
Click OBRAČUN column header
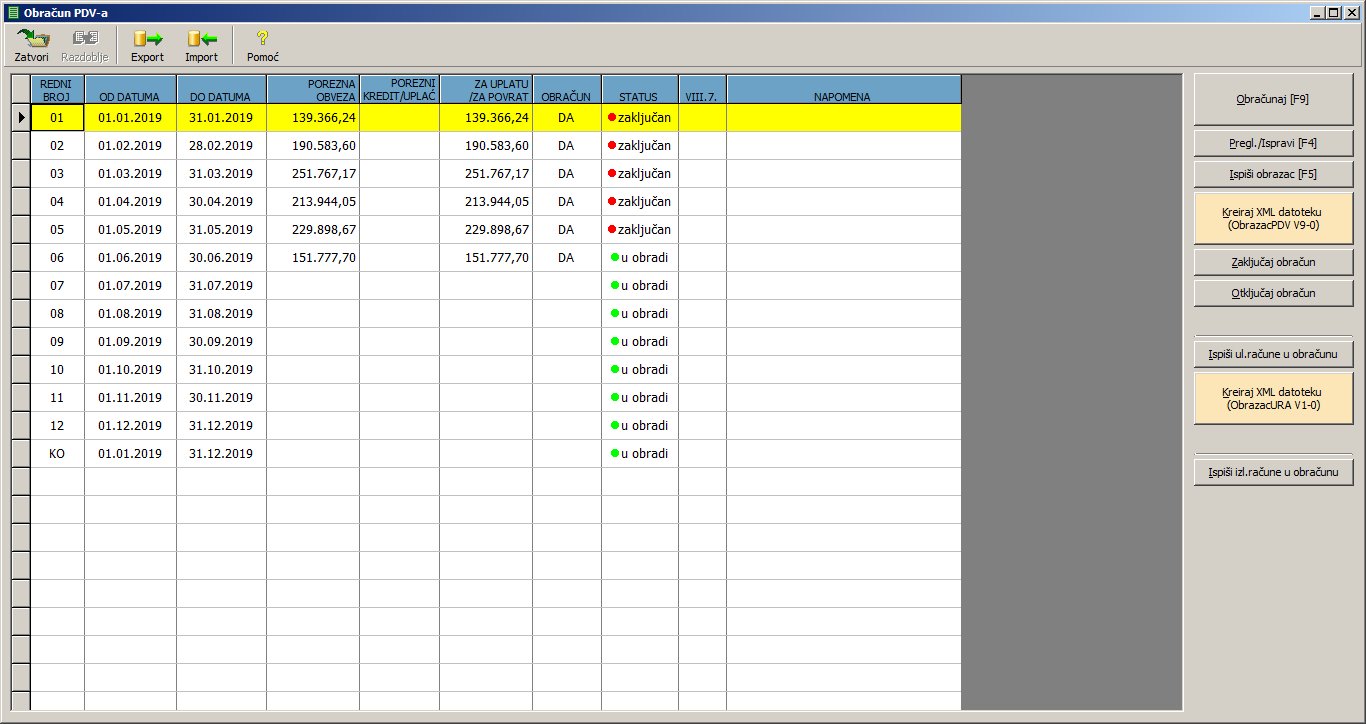[567, 90]
